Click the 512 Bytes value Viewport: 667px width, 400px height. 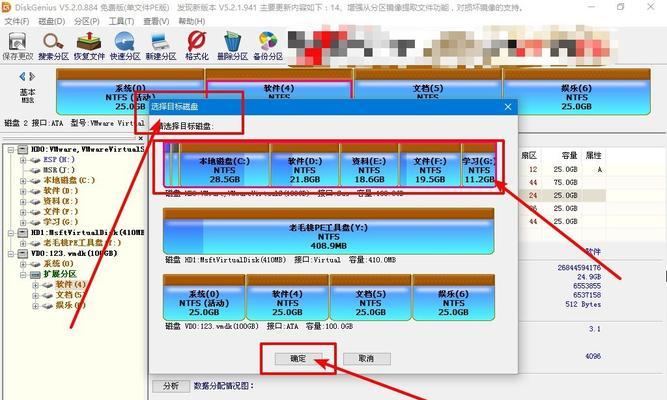(x=583, y=304)
